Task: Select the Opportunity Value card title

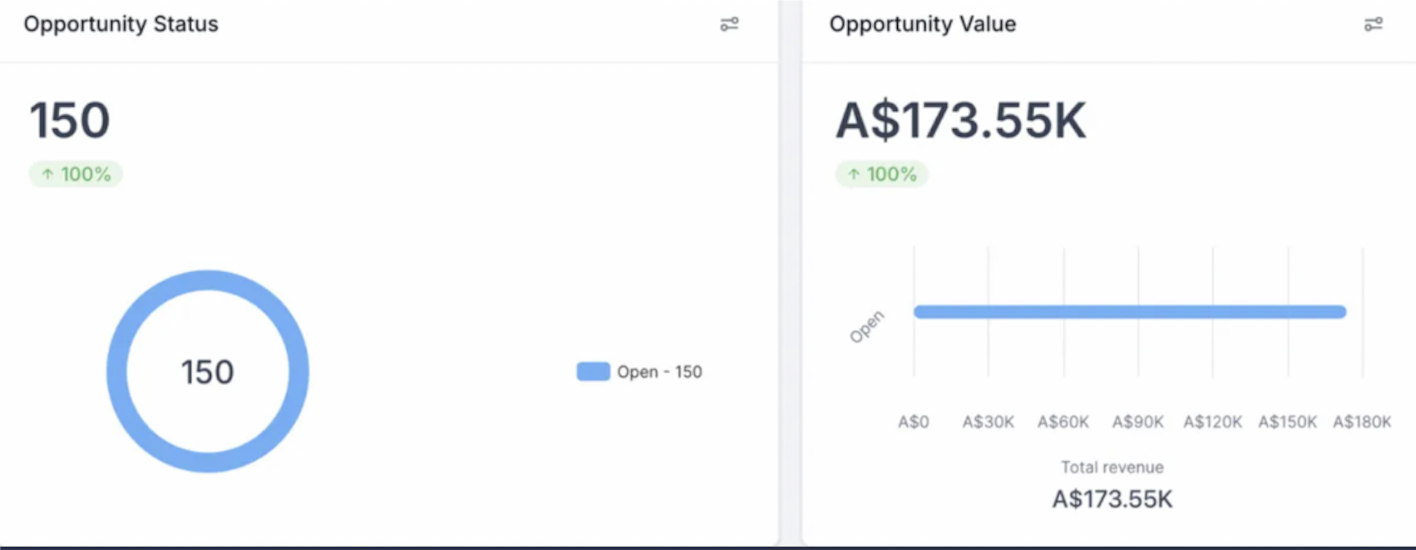Action: pyautogui.click(x=922, y=24)
